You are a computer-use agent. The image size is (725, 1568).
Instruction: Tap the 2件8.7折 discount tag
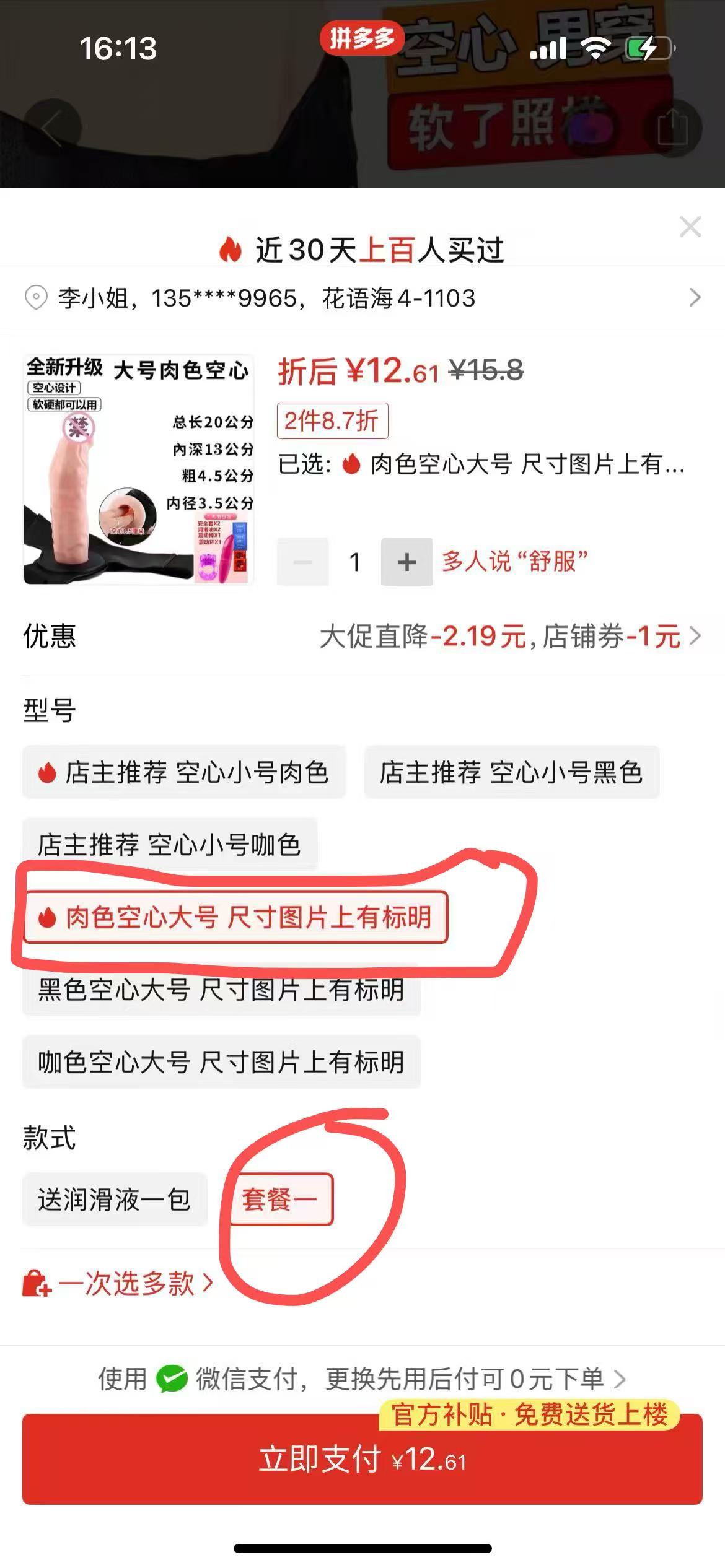coord(332,421)
